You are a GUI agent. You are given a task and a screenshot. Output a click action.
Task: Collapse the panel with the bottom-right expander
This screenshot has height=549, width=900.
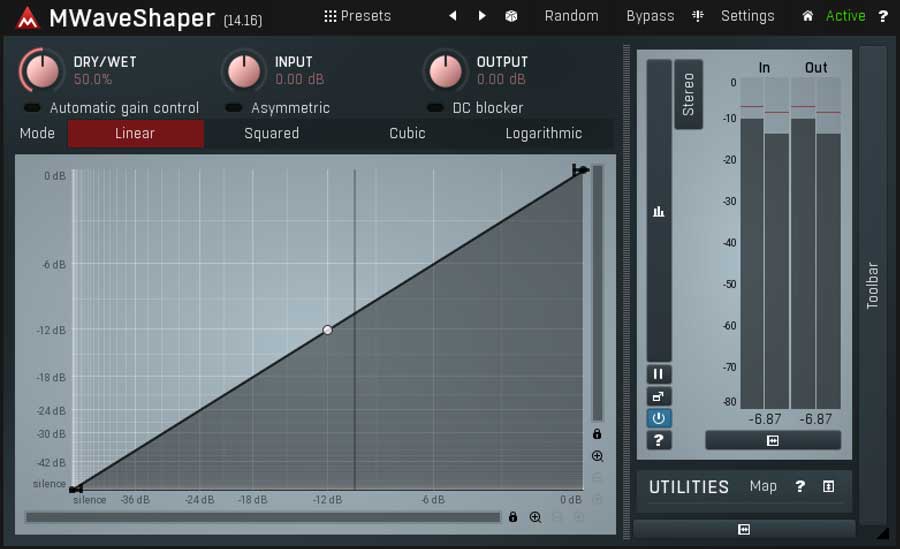click(744, 529)
